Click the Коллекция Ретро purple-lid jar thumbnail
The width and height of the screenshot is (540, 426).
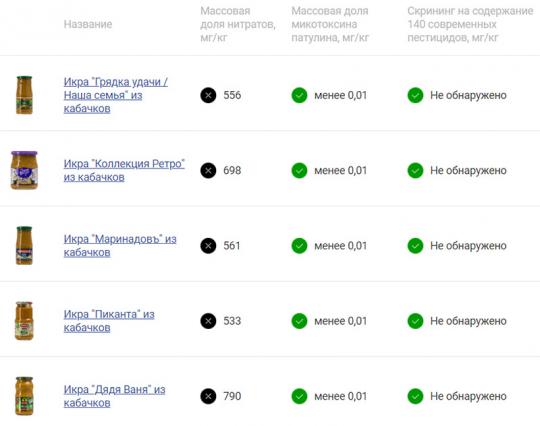(24, 170)
